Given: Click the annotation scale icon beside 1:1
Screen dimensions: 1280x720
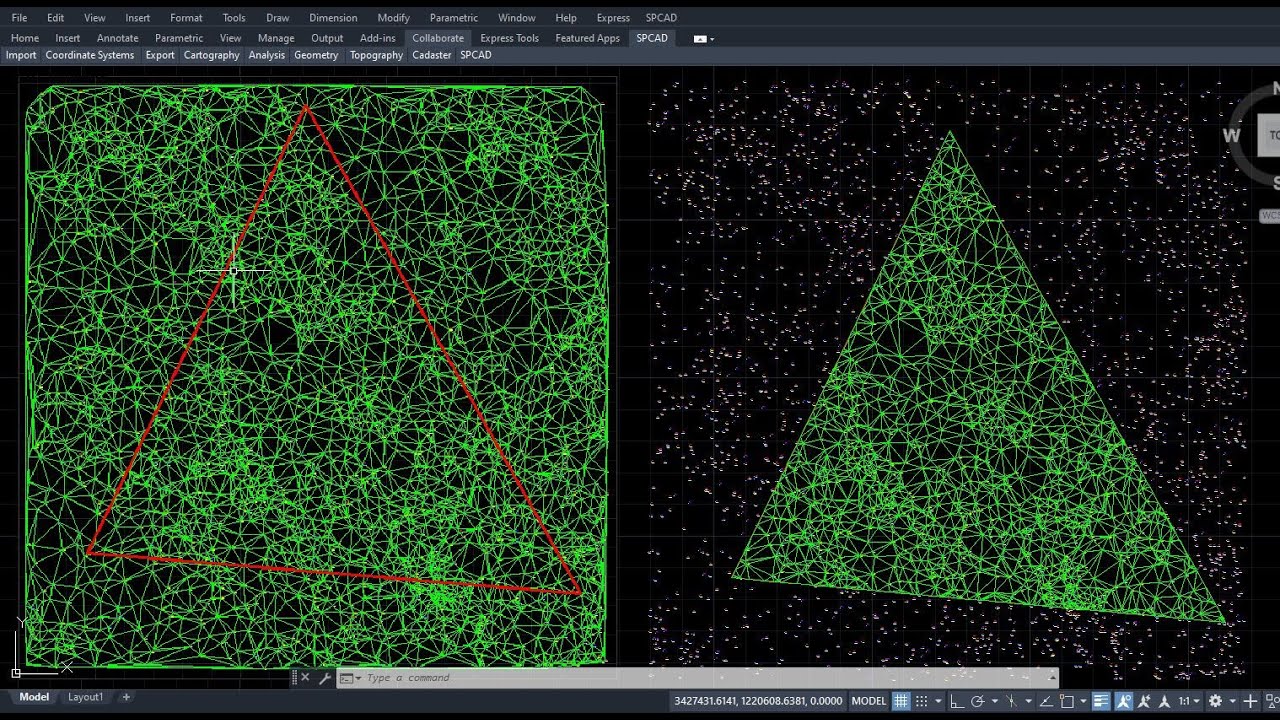Looking at the screenshot, I should 1164,701.
